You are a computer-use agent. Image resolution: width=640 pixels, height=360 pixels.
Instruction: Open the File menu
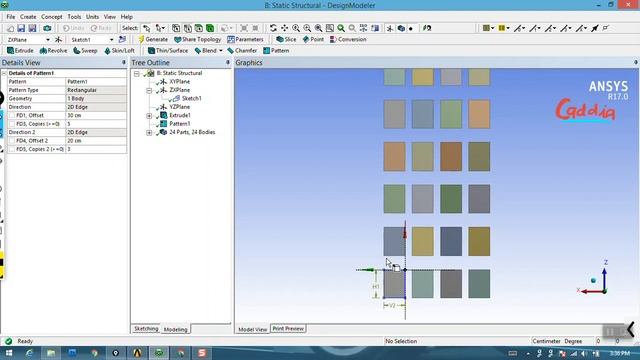[x=11, y=17]
